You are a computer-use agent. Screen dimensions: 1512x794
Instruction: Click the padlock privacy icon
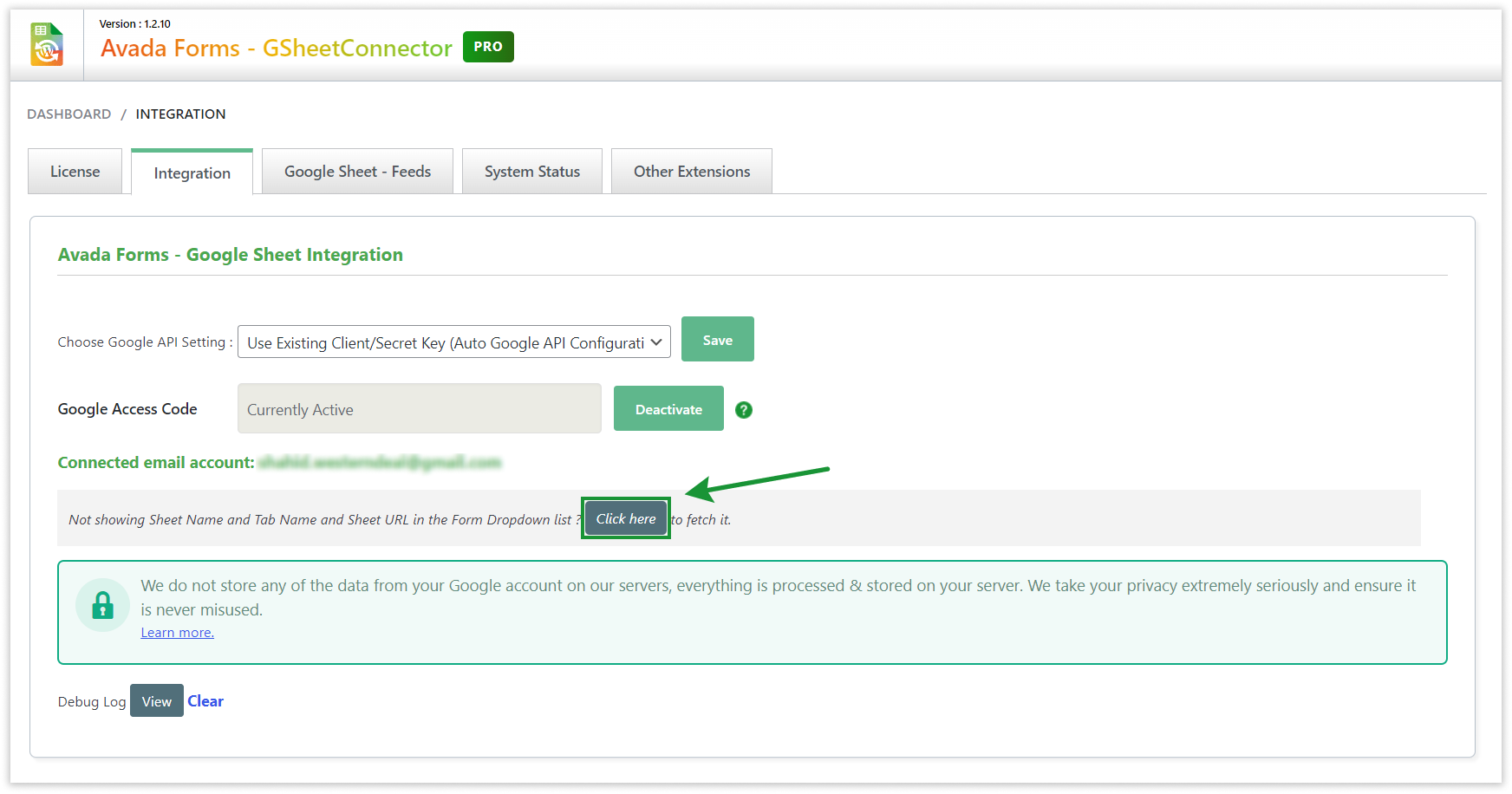(103, 604)
